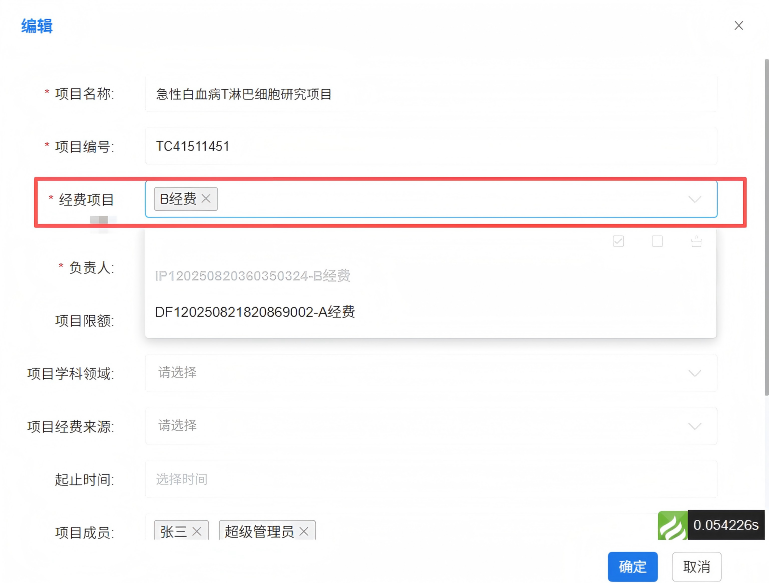Remove 张三 from project members
Image resolution: width=769 pixels, height=583 pixels.
197,532
